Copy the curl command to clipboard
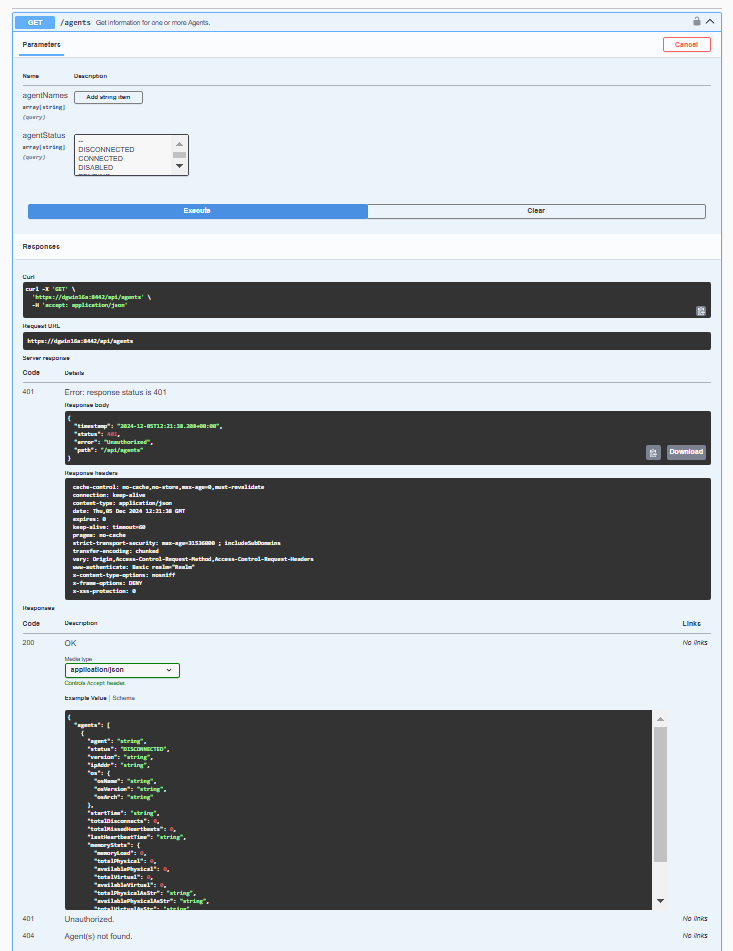This screenshot has width=733, height=951. pos(701,311)
